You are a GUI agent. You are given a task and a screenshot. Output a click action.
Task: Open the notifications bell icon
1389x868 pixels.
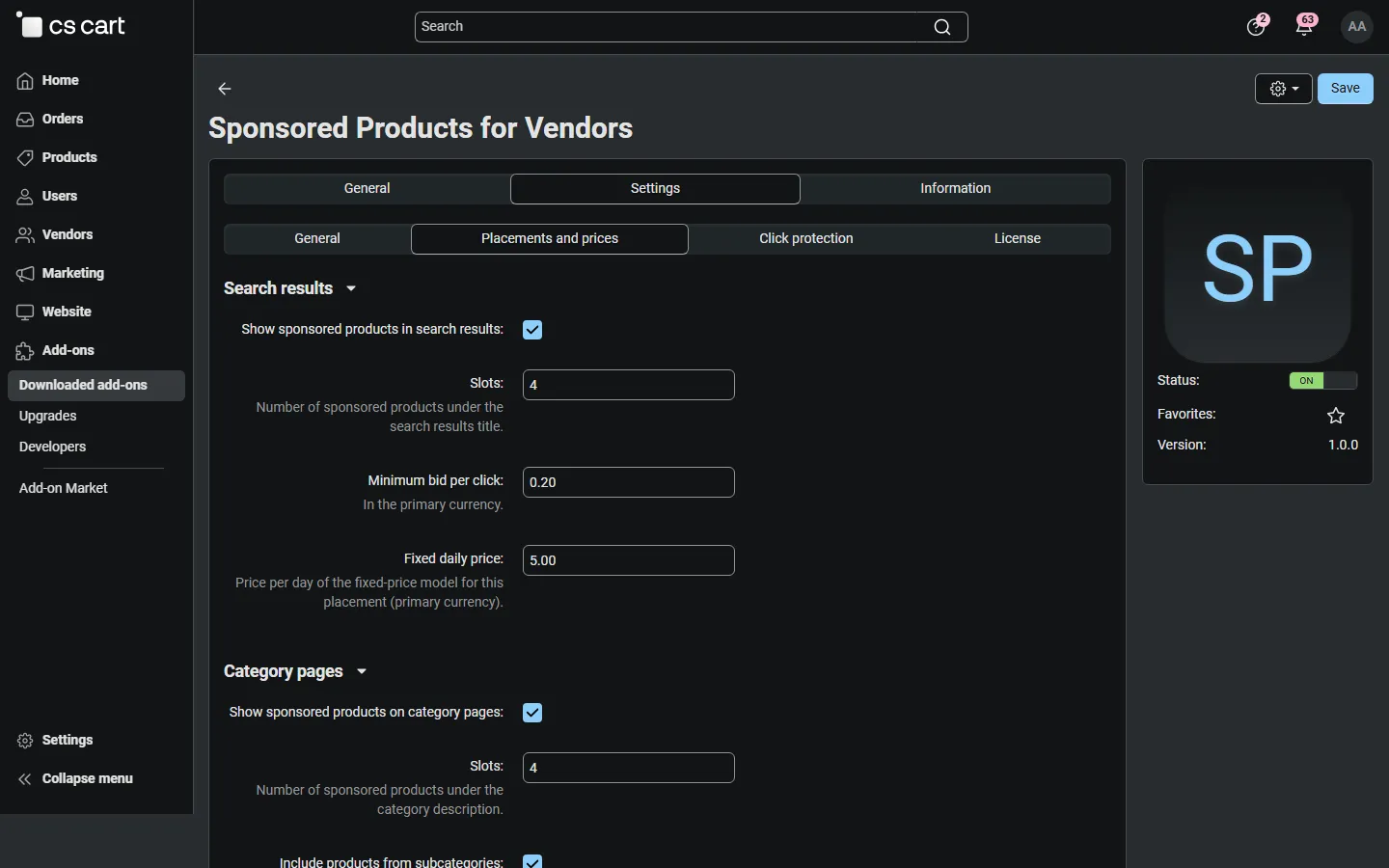pyautogui.click(x=1305, y=26)
